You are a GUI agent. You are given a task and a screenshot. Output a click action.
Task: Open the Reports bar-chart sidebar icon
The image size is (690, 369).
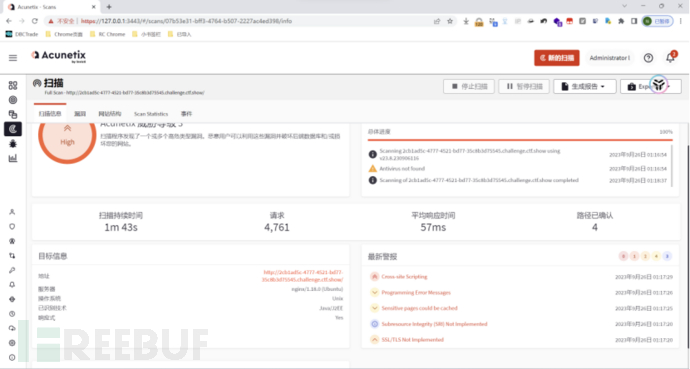[x=13, y=158]
